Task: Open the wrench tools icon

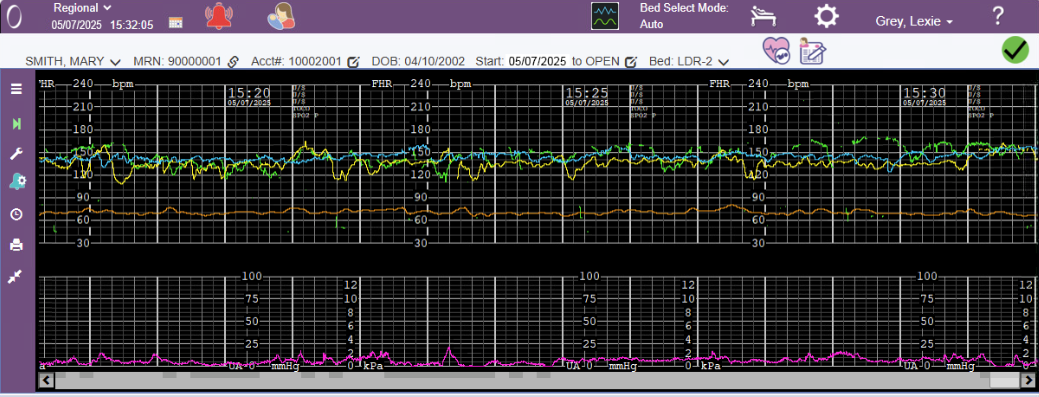Action: (x=17, y=154)
